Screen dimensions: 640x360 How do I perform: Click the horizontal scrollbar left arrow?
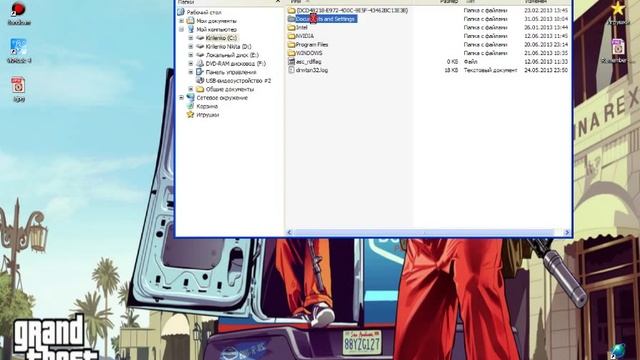point(289,232)
